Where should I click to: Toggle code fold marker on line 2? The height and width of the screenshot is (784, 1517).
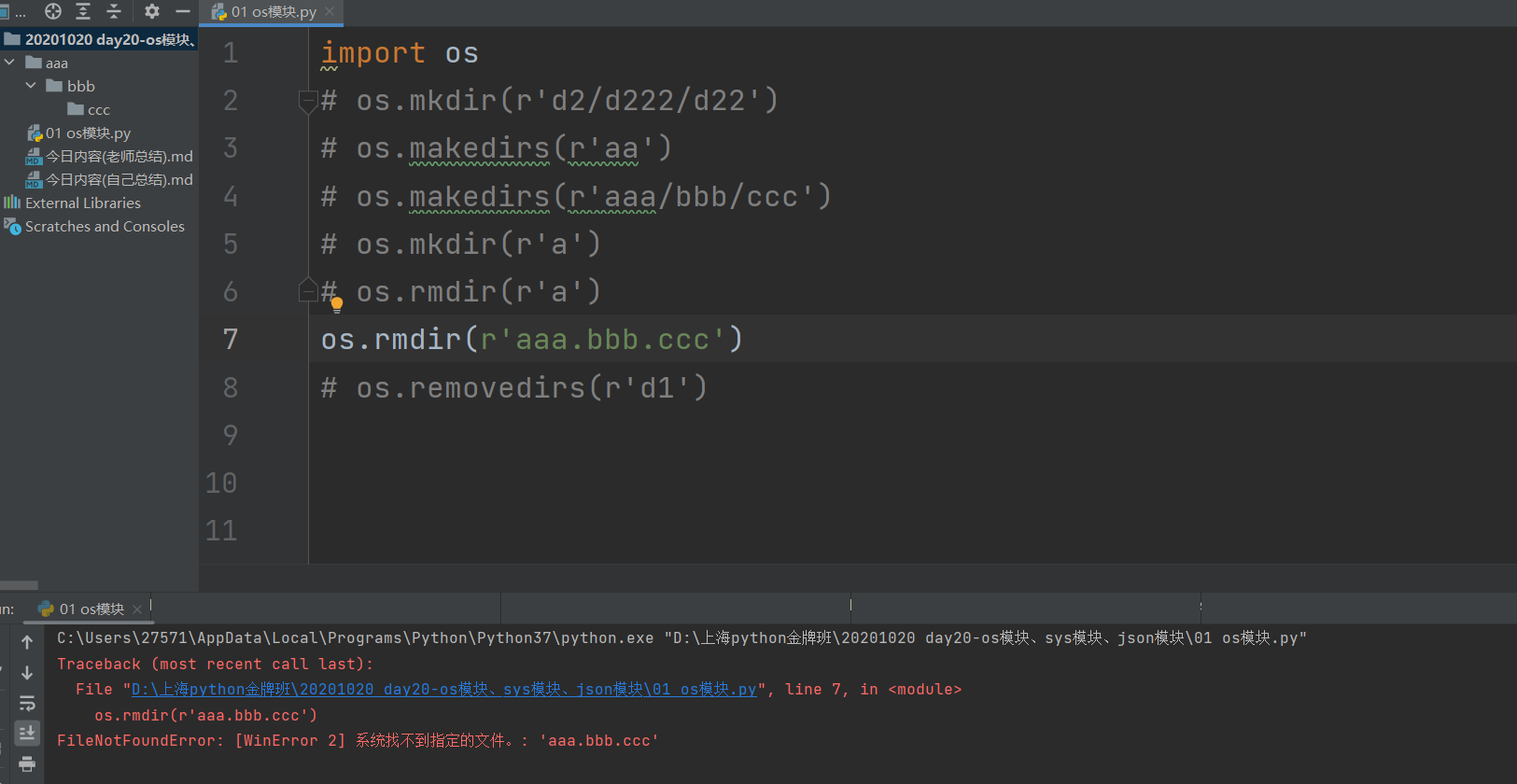click(x=307, y=100)
